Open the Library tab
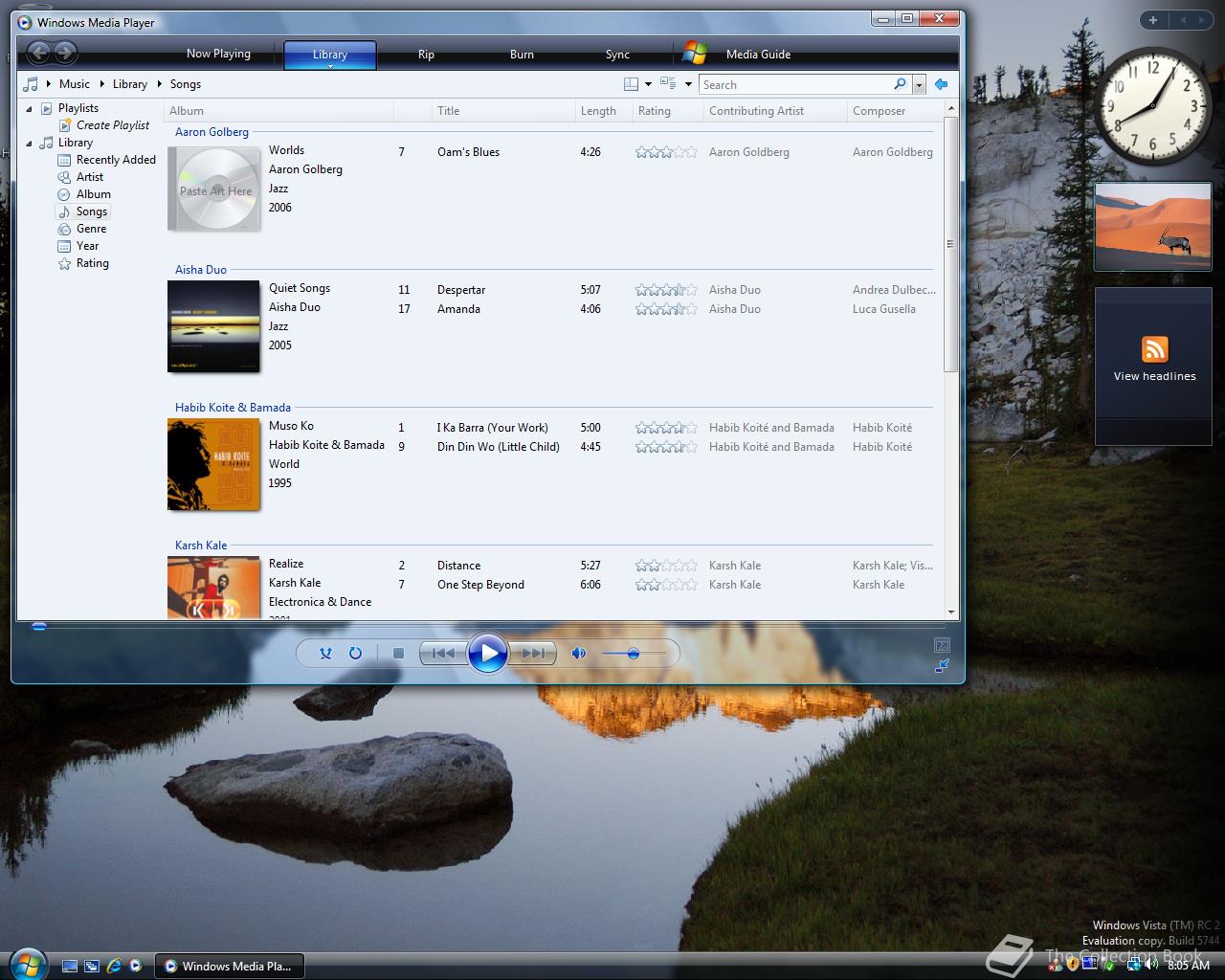This screenshot has height=980, width=1225. pos(330,55)
